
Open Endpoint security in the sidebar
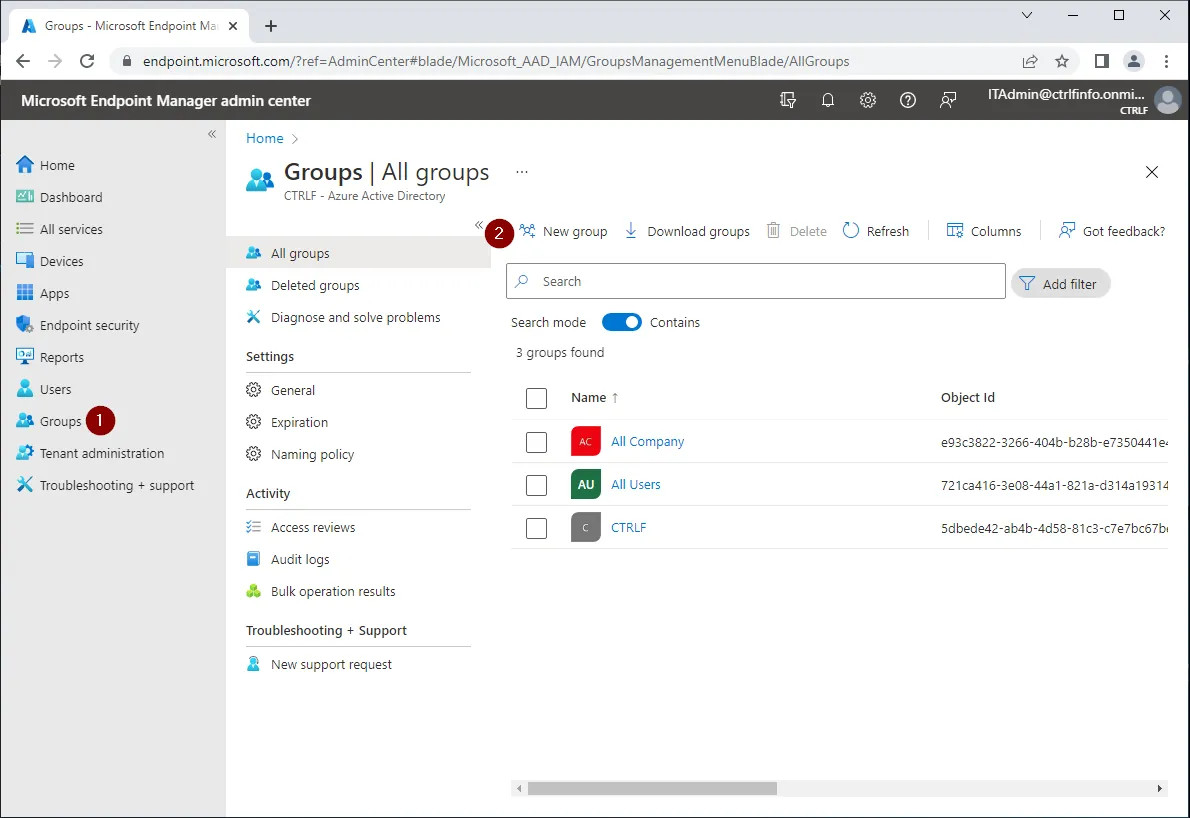[77, 325]
